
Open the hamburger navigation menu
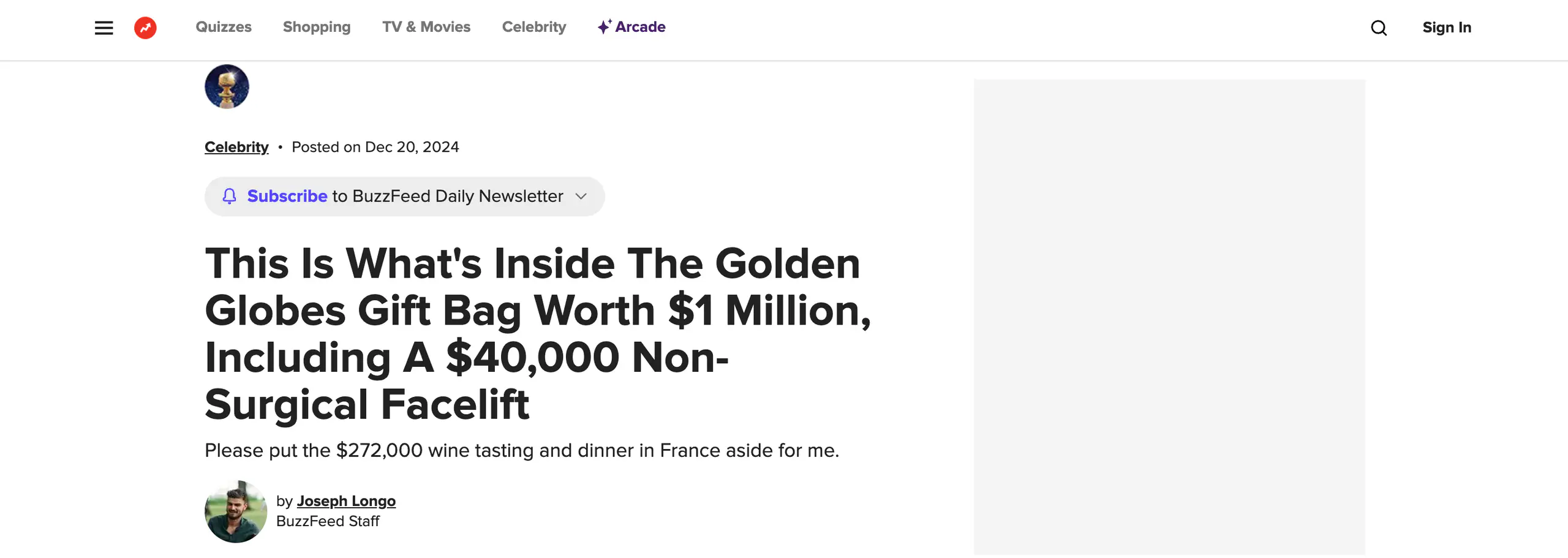click(104, 28)
